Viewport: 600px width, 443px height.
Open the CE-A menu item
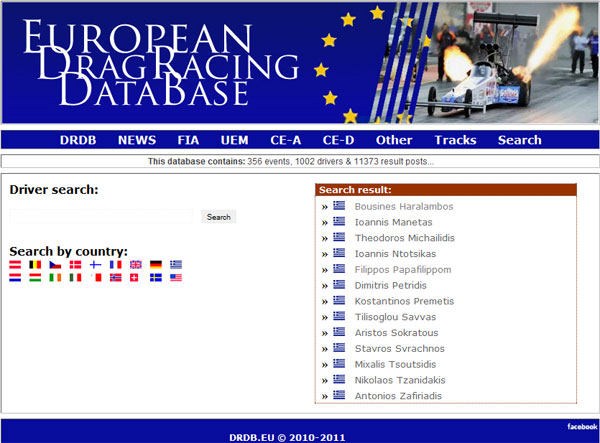point(286,140)
